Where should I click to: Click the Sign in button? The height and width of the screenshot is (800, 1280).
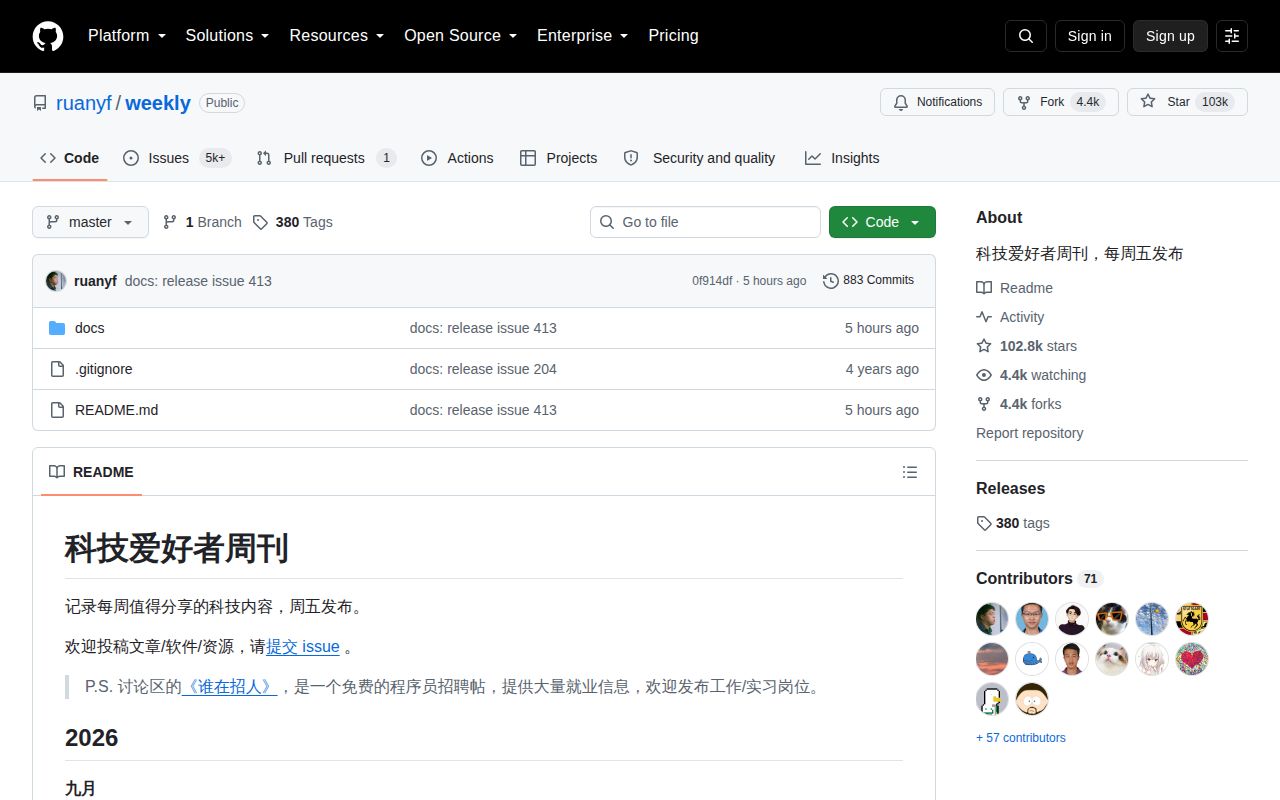tap(1089, 36)
